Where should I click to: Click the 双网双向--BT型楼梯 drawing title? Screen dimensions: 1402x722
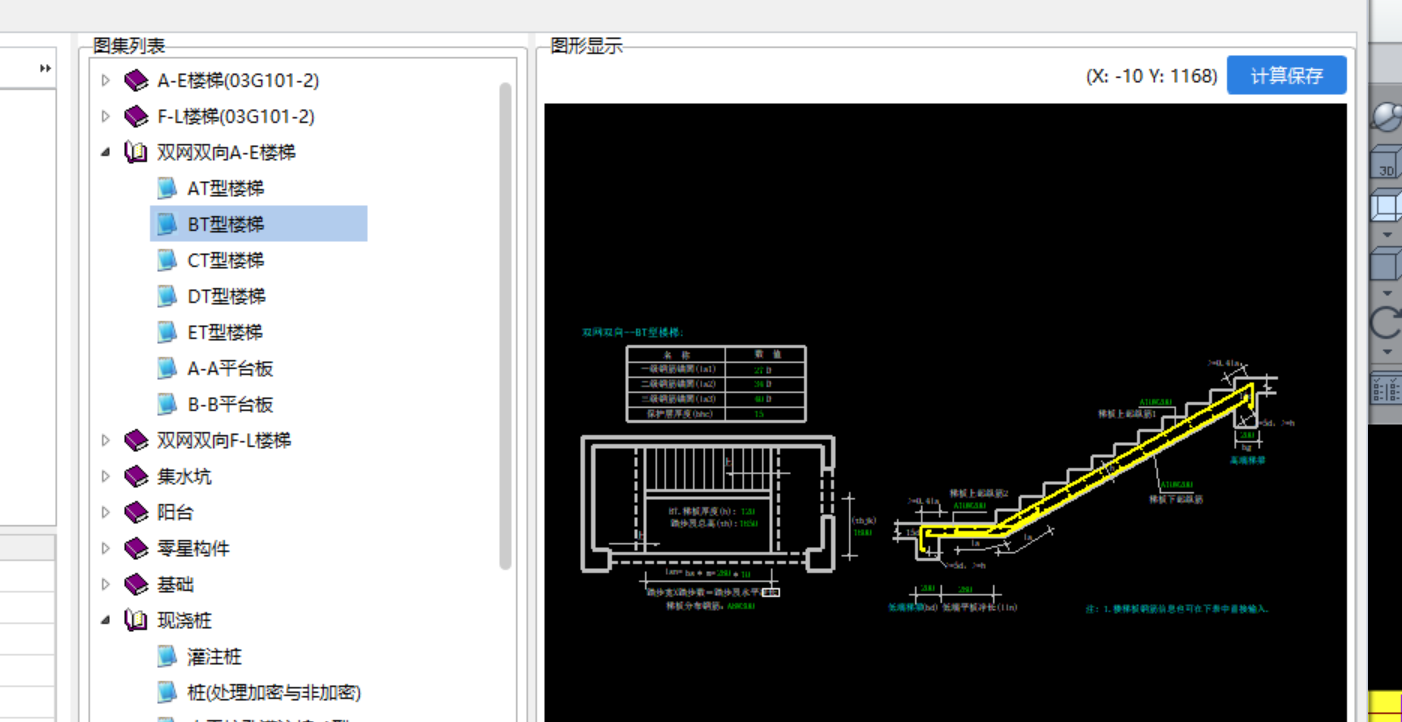[x=632, y=331]
